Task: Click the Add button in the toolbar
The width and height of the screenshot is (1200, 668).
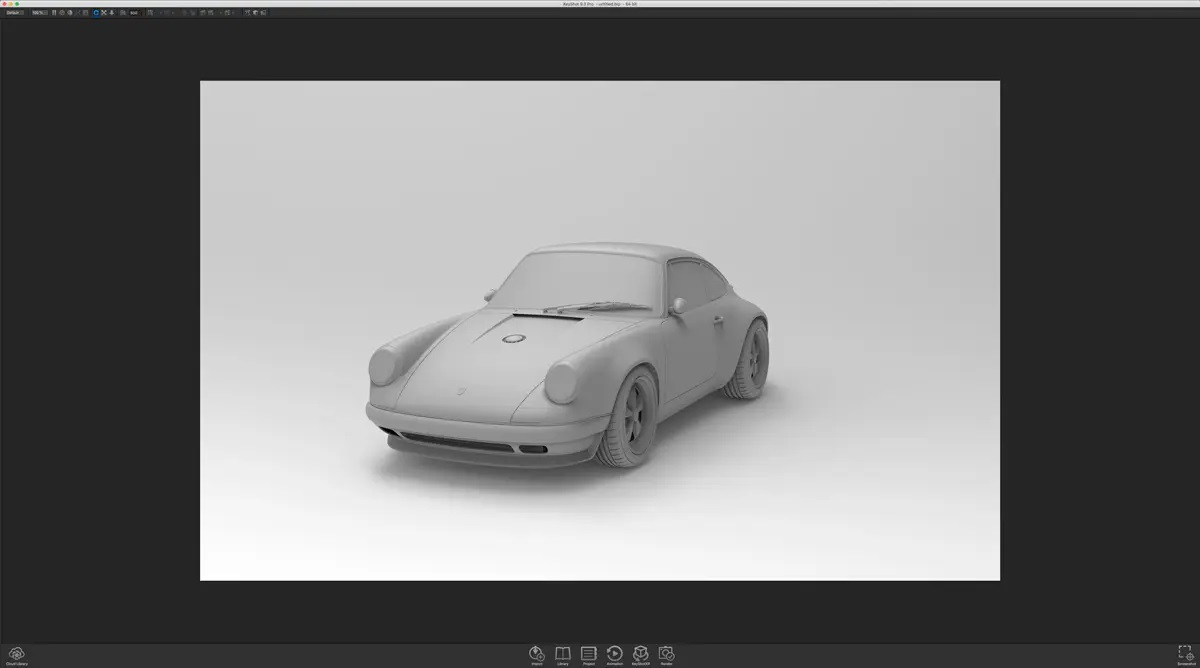Action: [131, 14]
